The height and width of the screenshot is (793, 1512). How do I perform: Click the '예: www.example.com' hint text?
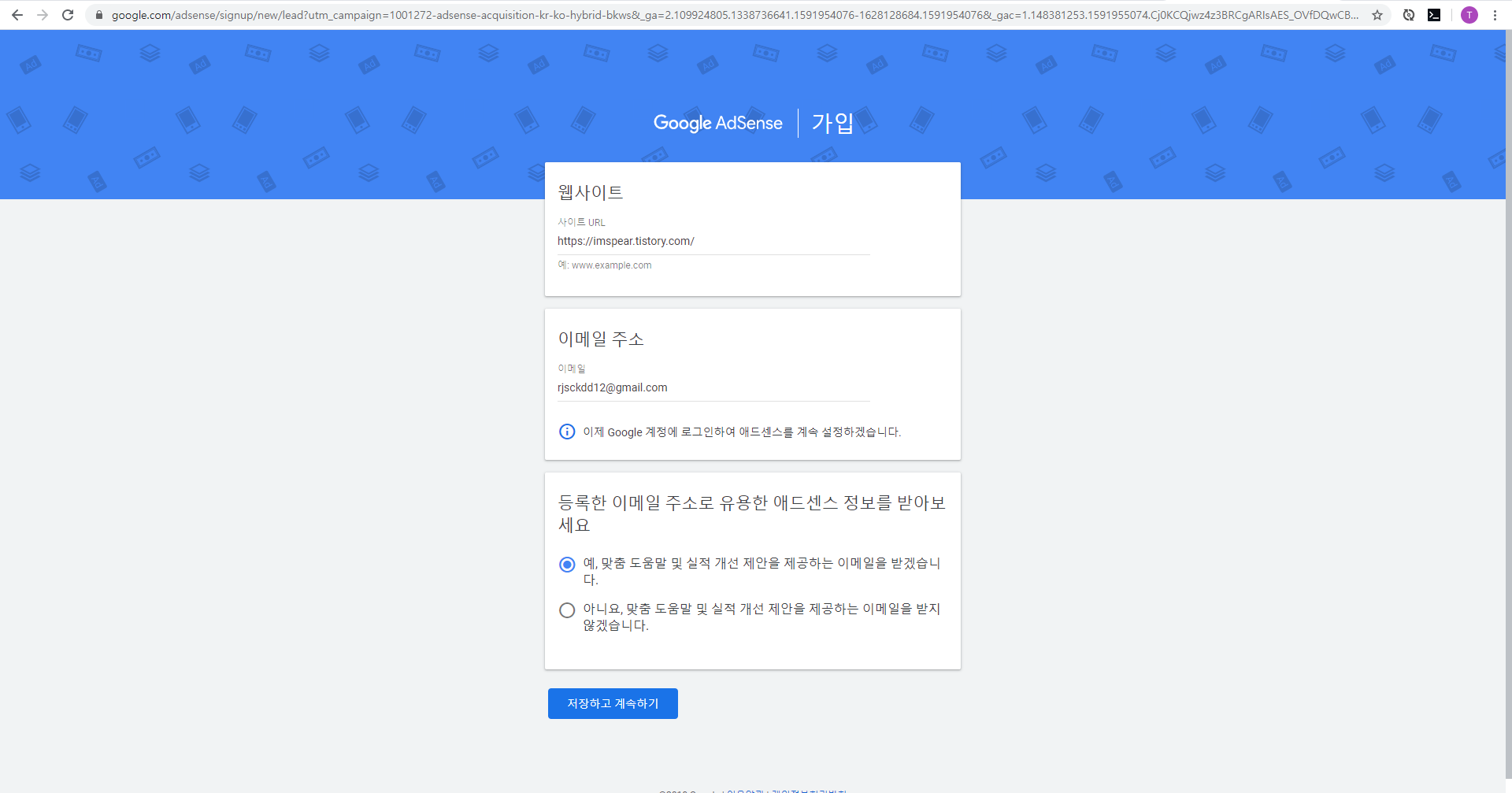pyautogui.click(x=605, y=265)
